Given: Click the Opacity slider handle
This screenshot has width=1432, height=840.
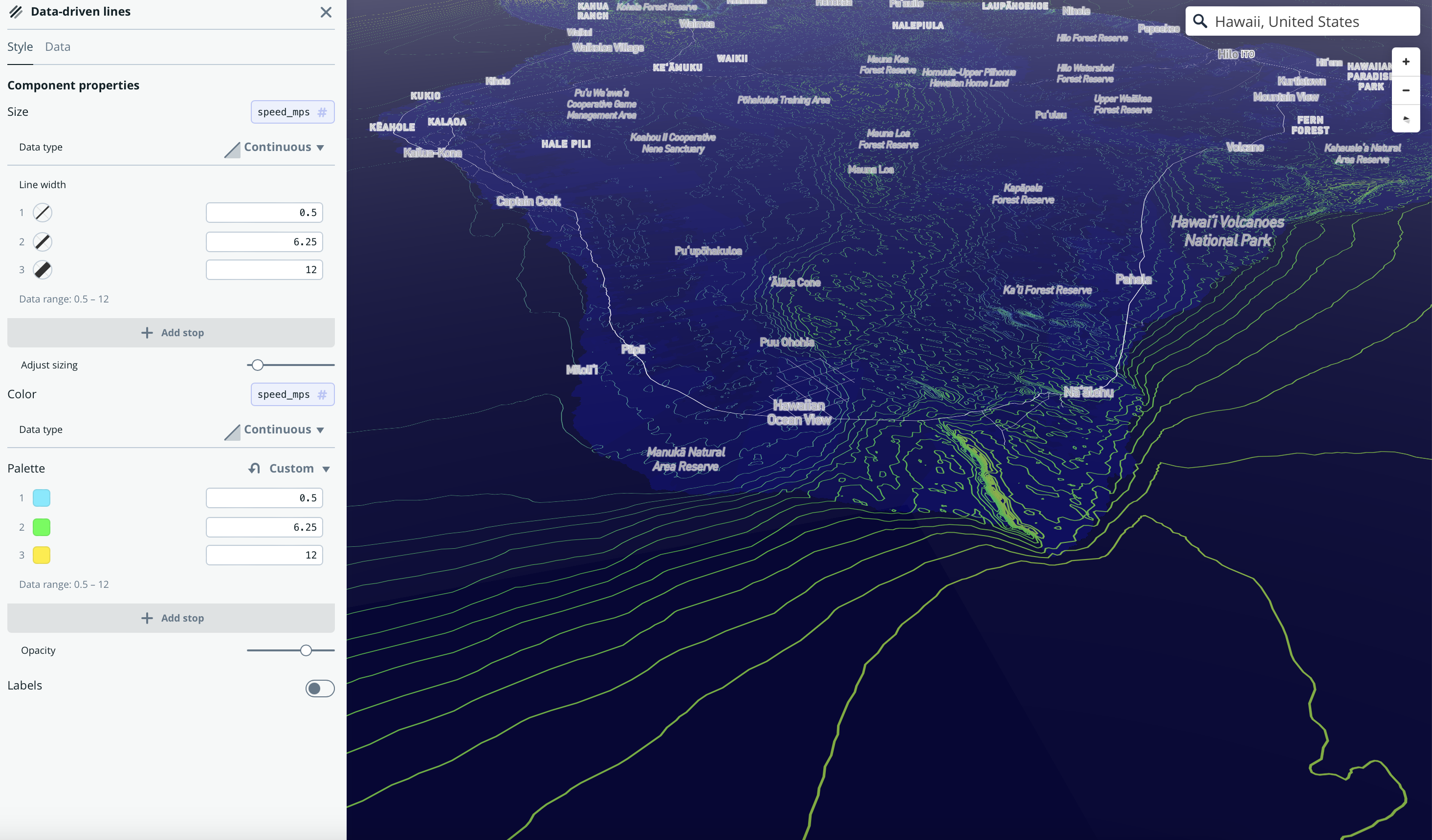Looking at the screenshot, I should pyautogui.click(x=306, y=650).
